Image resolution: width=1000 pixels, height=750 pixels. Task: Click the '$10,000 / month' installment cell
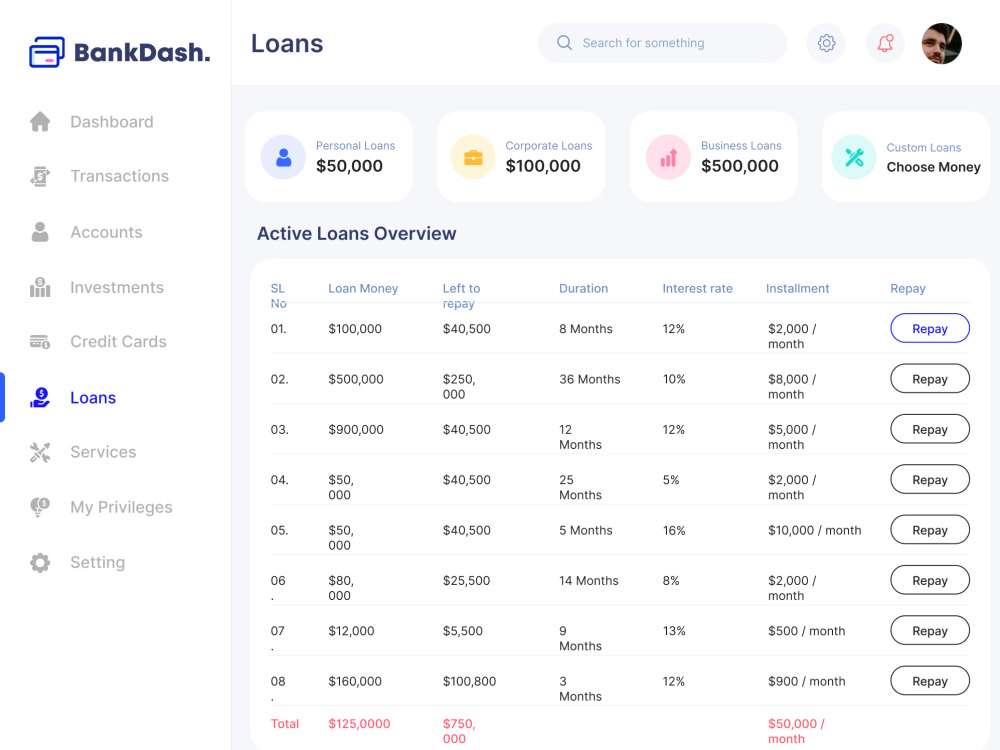[x=814, y=530]
